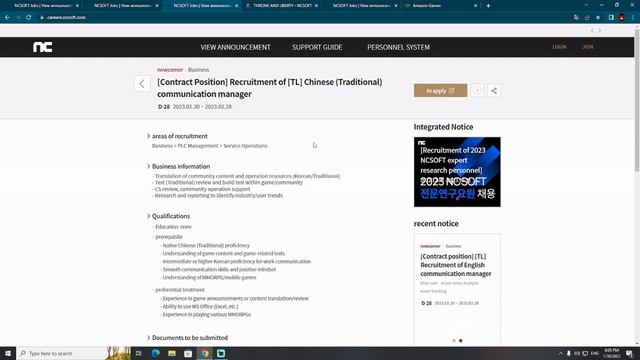Click the browser forward arrow

18,18
